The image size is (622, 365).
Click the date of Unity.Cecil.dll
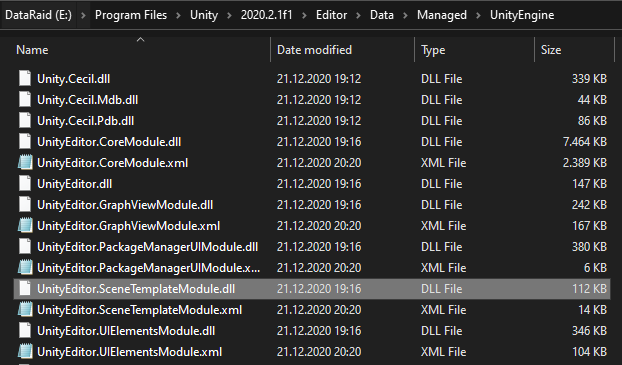click(319, 79)
